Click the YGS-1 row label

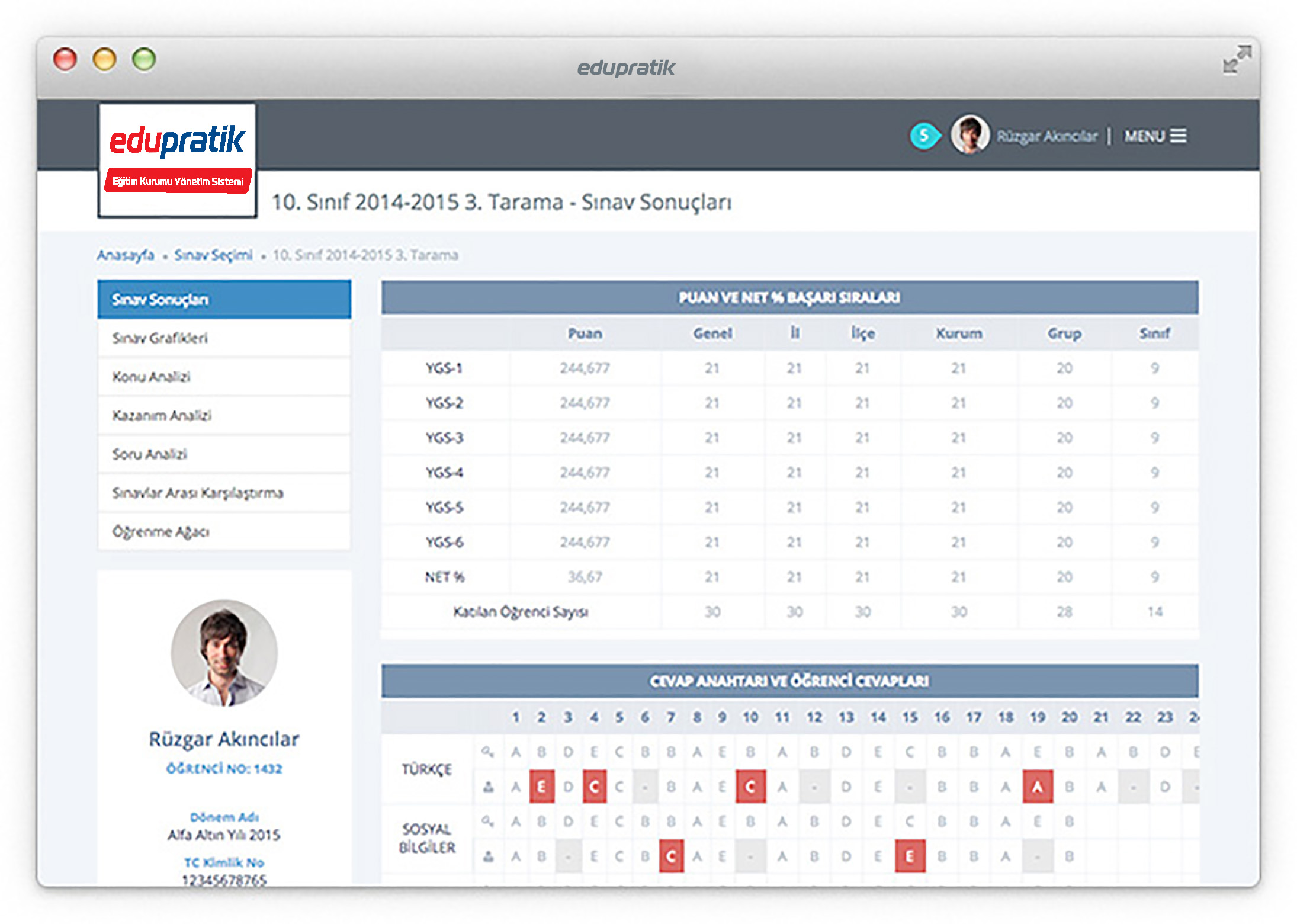pyautogui.click(x=444, y=368)
